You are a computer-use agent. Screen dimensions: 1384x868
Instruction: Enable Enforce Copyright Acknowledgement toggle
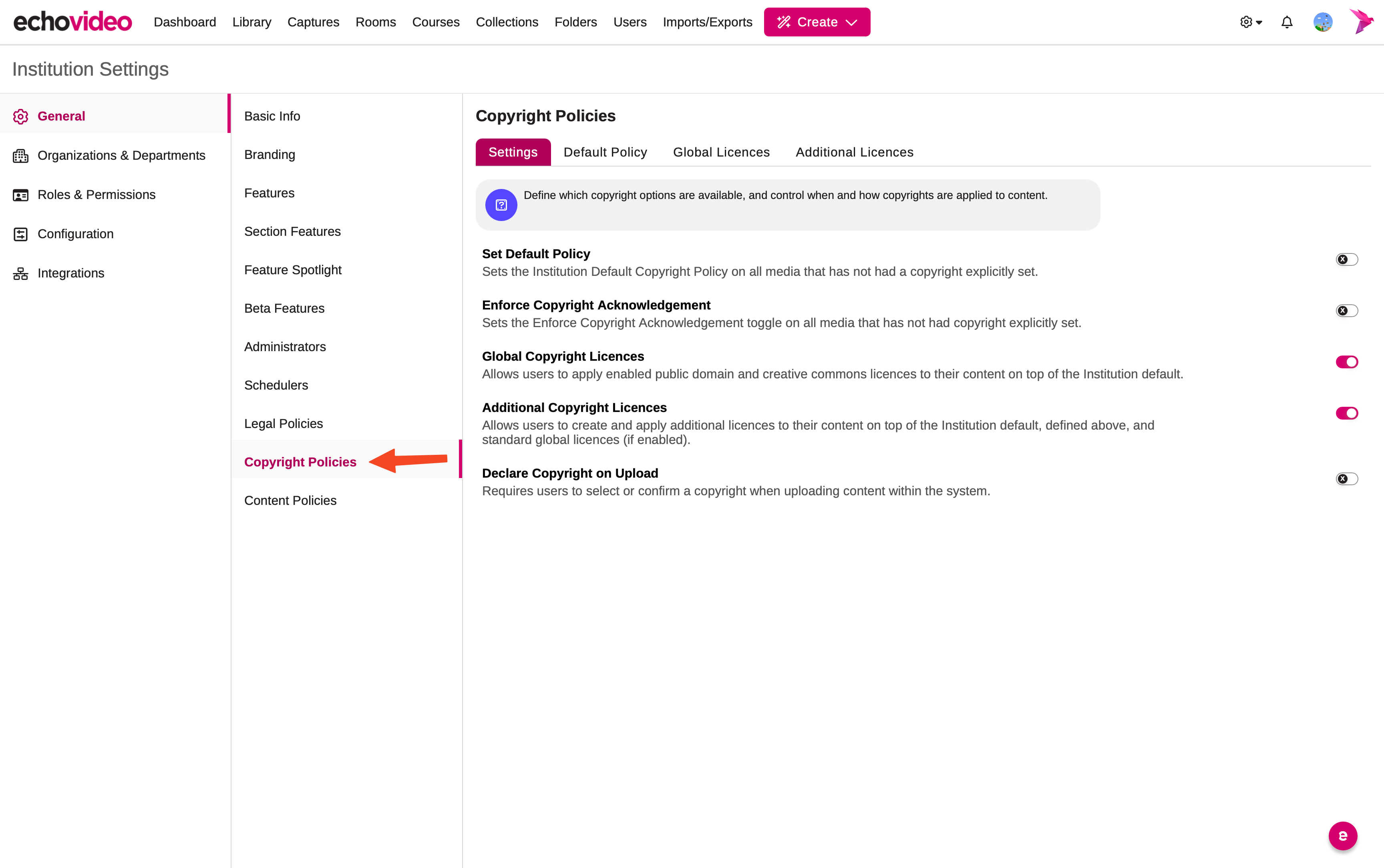tap(1347, 311)
